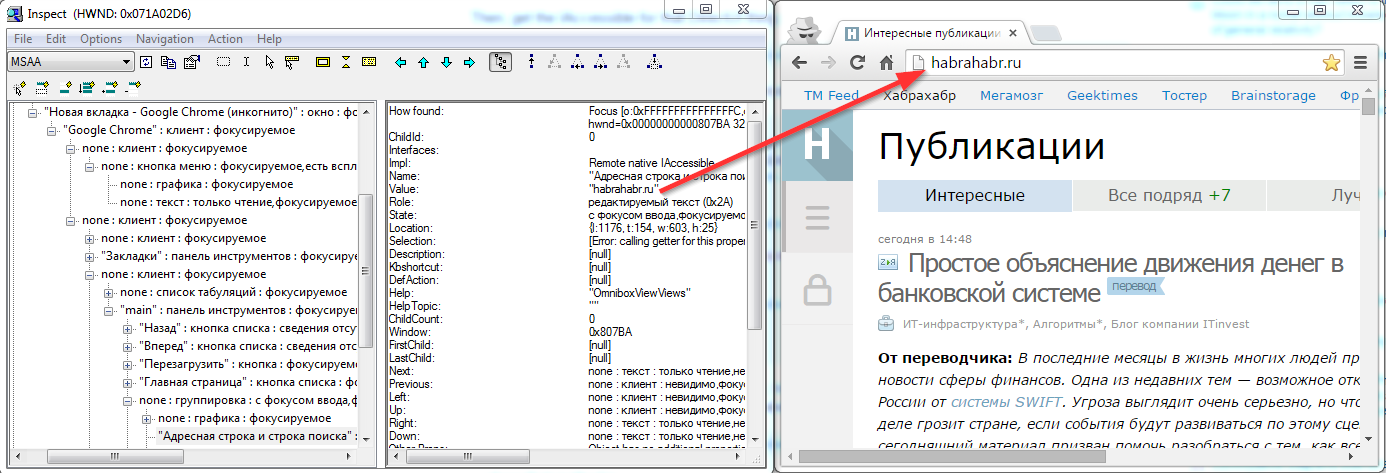Screen dimensions: 1386x473
Task: Expand the "Закладки" панель инструментов node
Action: point(90,256)
